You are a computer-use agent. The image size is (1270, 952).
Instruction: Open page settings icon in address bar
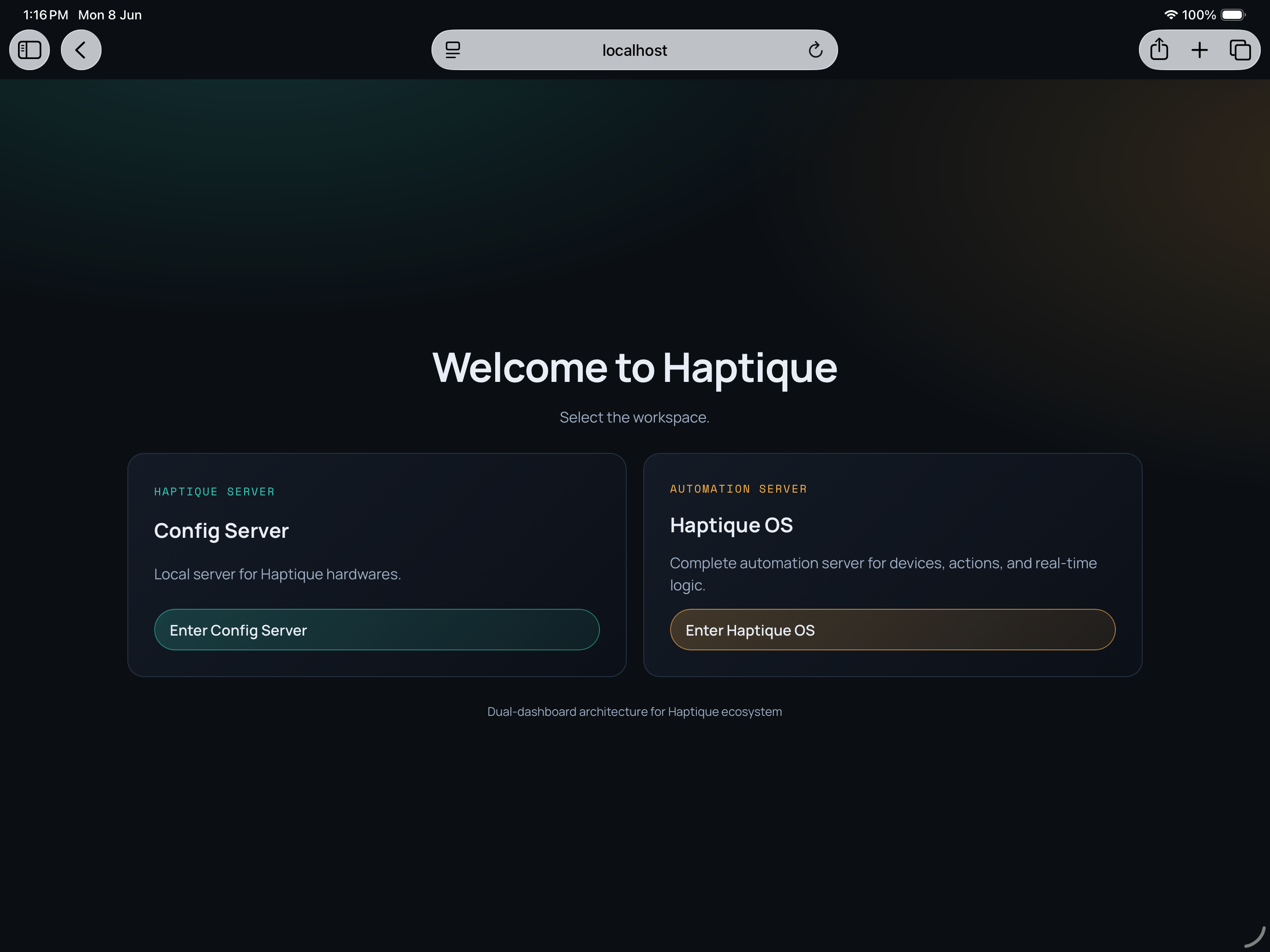click(x=453, y=50)
